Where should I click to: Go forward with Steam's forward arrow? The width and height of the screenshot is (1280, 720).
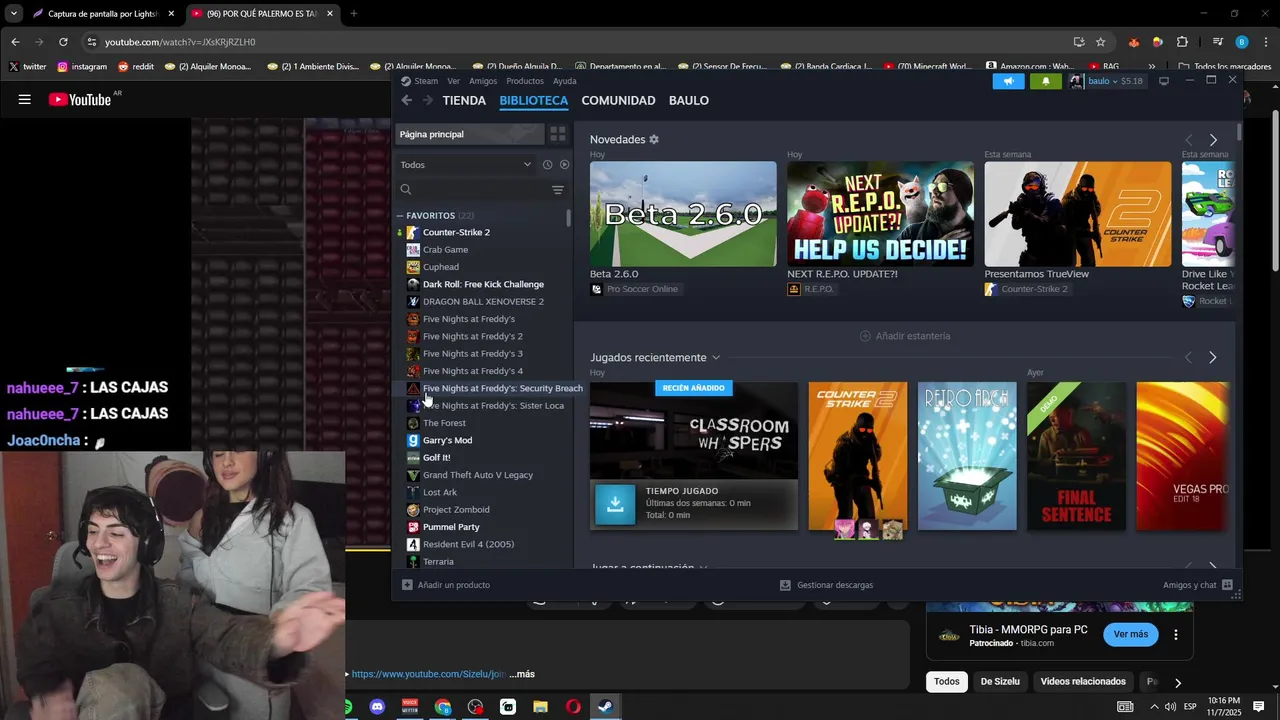[x=428, y=100]
